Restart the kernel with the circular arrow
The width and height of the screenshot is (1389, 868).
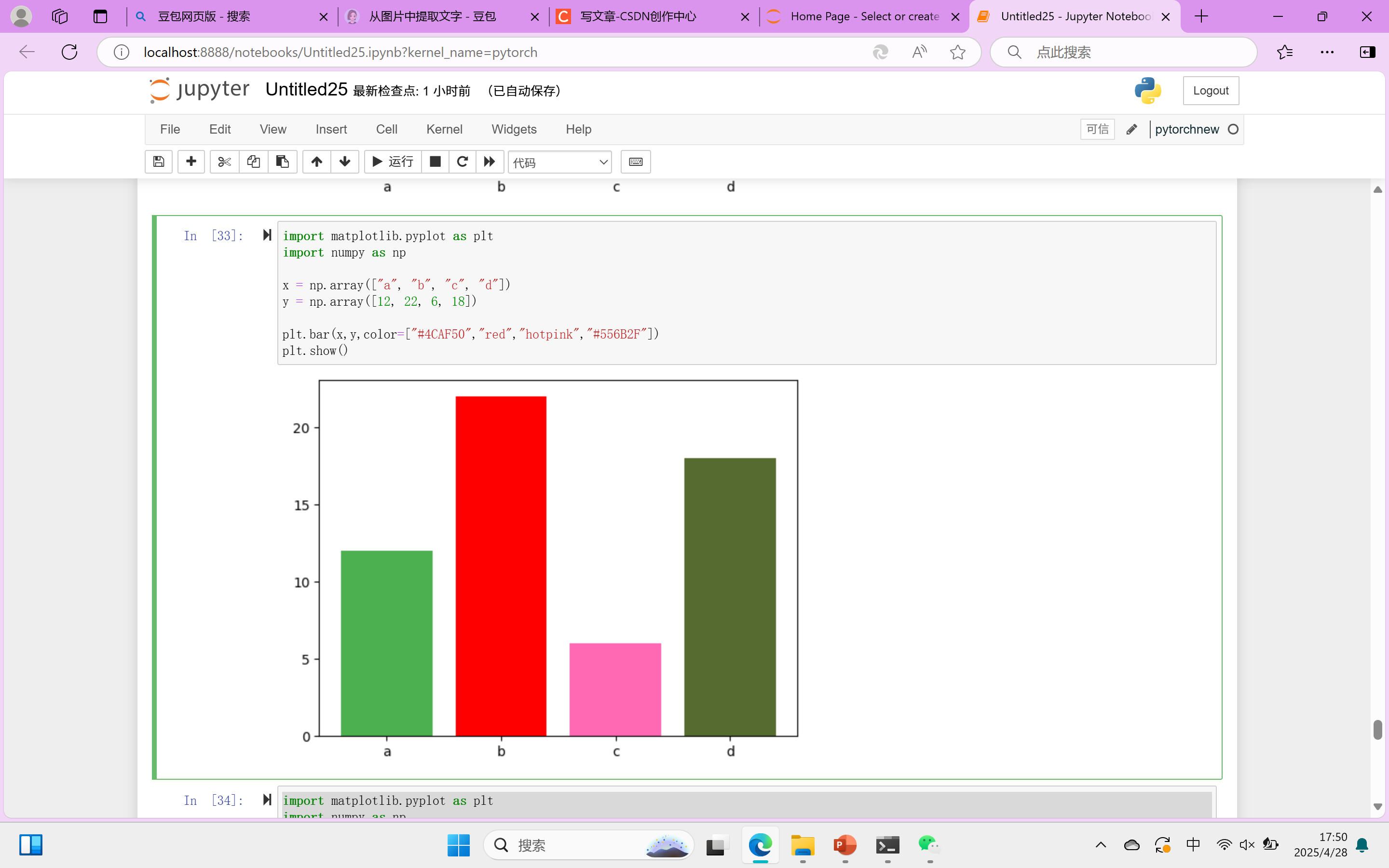[462, 162]
